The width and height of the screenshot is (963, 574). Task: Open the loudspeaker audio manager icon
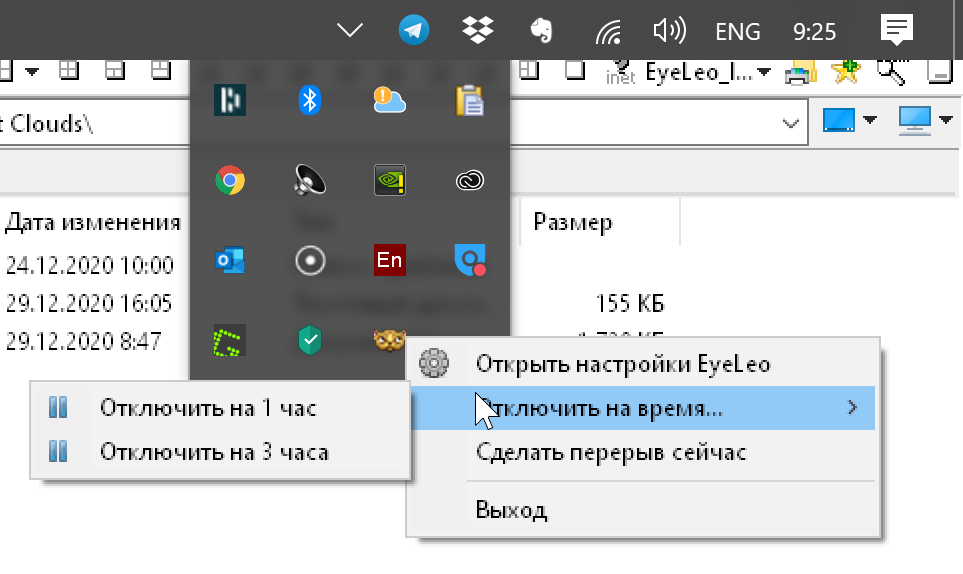[x=310, y=180]
